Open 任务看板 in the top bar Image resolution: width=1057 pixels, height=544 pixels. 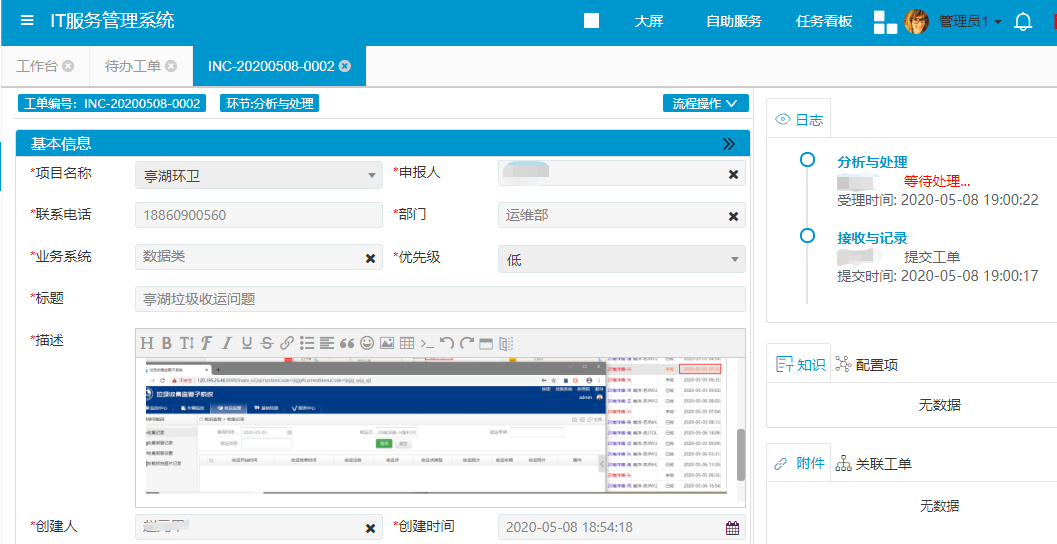tap(824, 21)
